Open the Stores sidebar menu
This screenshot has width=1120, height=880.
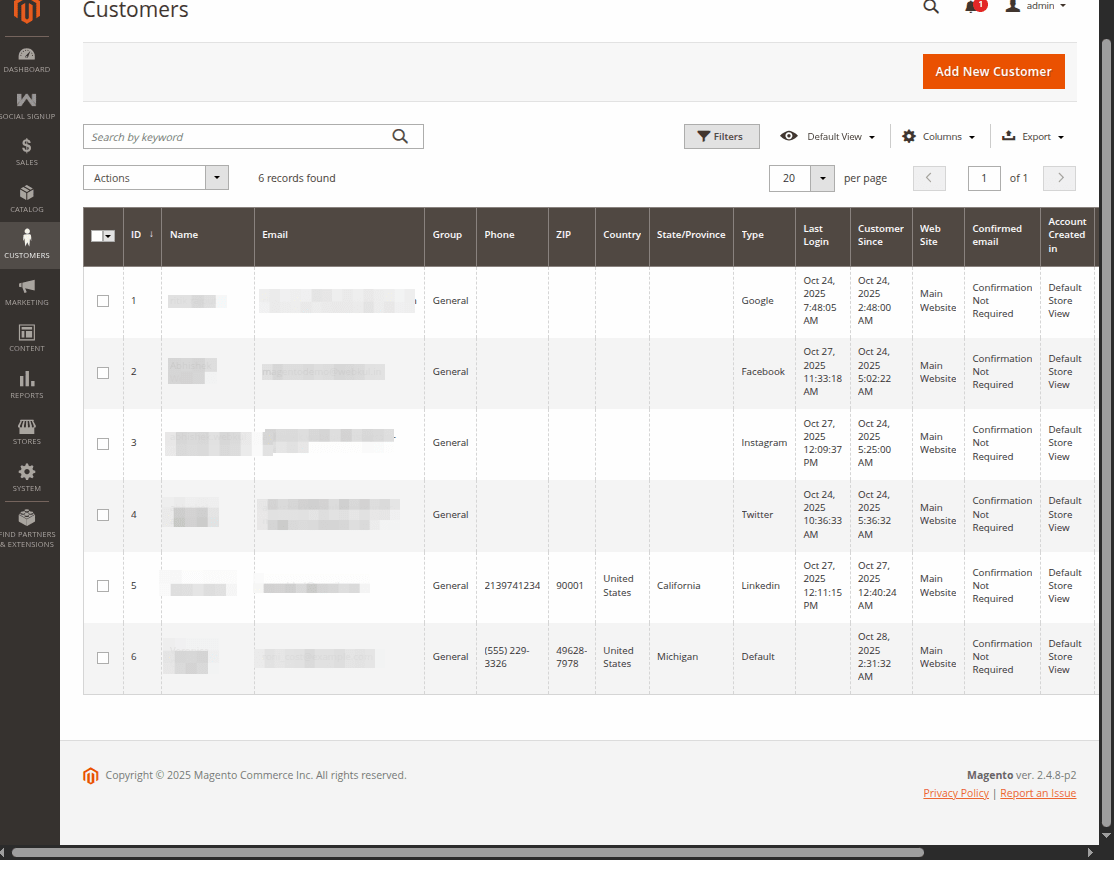click(27, 430)
